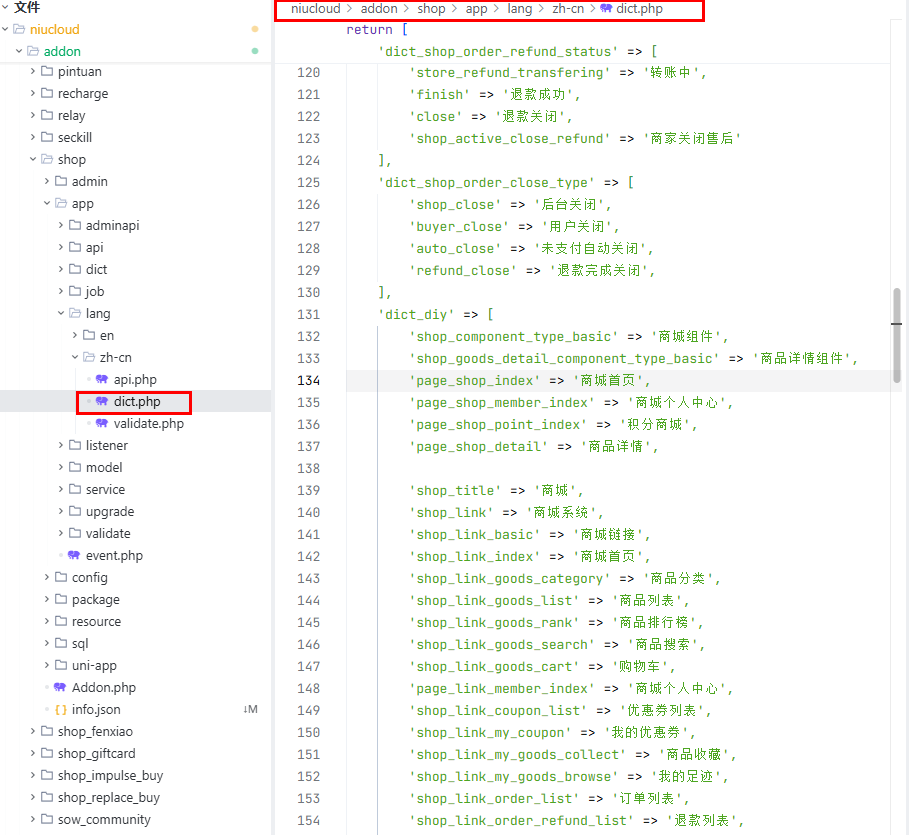Screen dimensions: 909x835
Task: Expand the adminapi folder arrow
Action: 61,226
